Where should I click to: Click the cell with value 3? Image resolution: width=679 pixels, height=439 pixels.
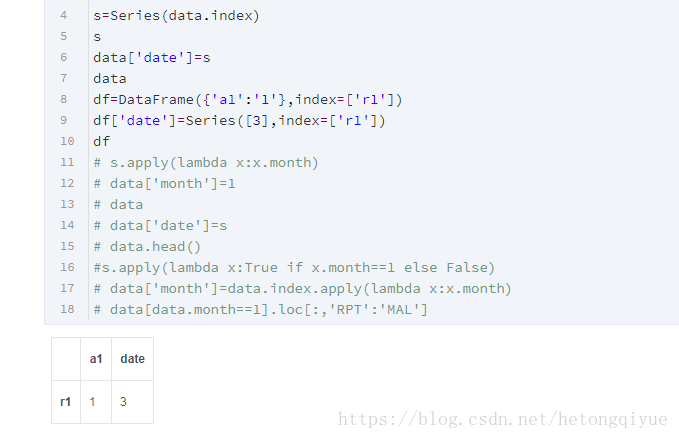[124, 402]
